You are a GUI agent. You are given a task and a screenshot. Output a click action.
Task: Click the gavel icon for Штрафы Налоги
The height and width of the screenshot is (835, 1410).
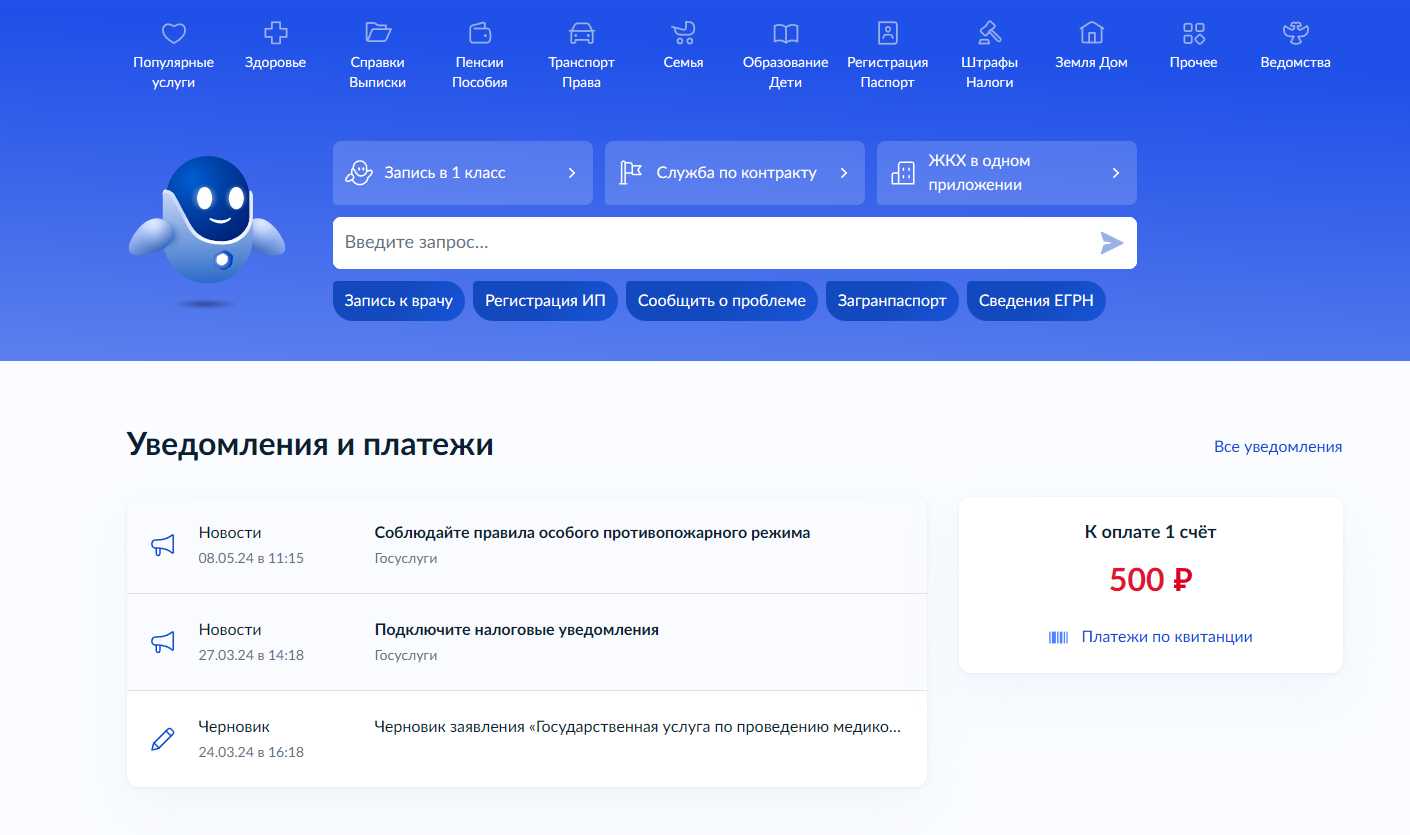pyautogui.click(x=990, y=33)
